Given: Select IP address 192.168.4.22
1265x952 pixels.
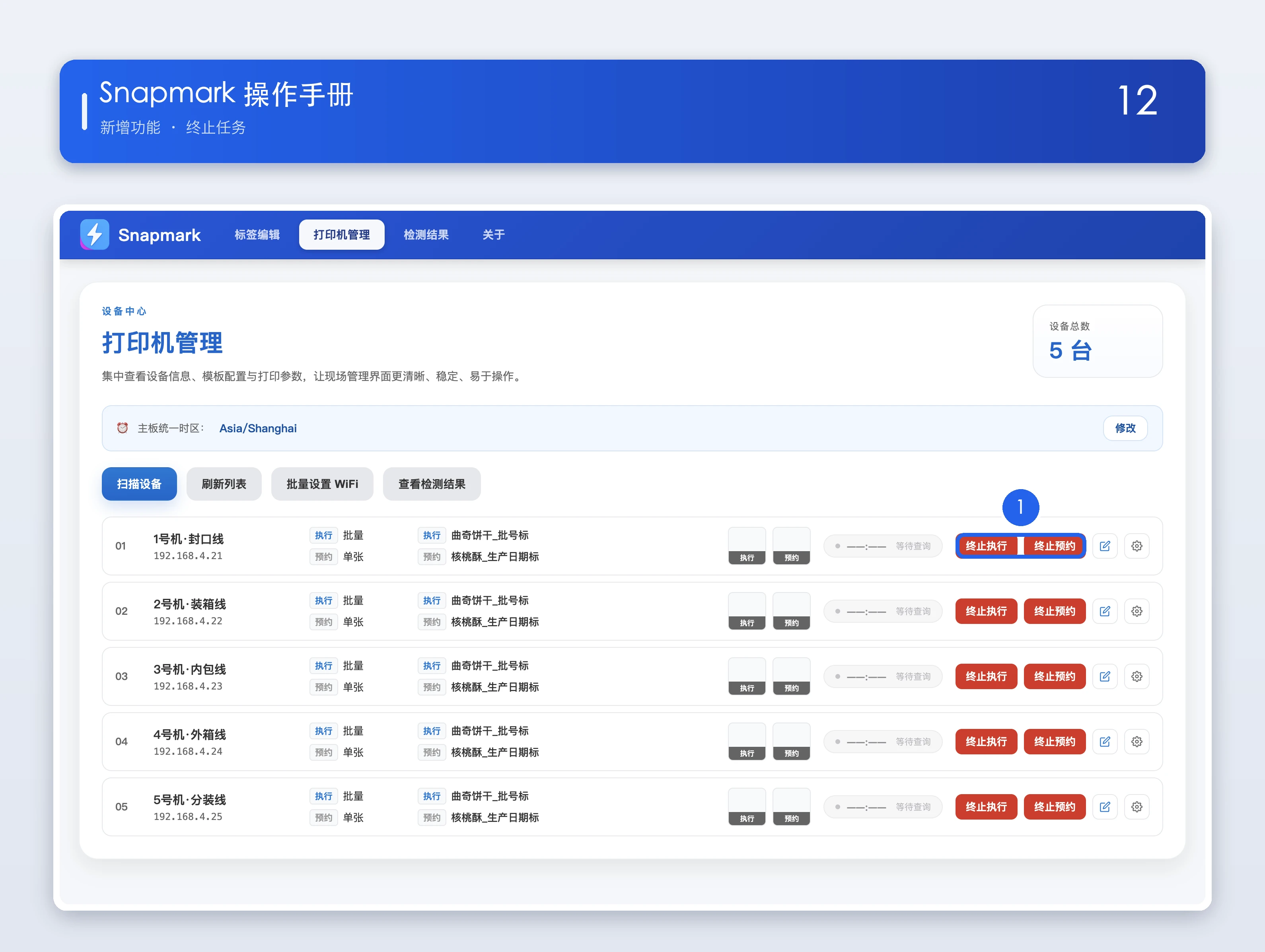Looking at the screenshot, I should 188,621.
